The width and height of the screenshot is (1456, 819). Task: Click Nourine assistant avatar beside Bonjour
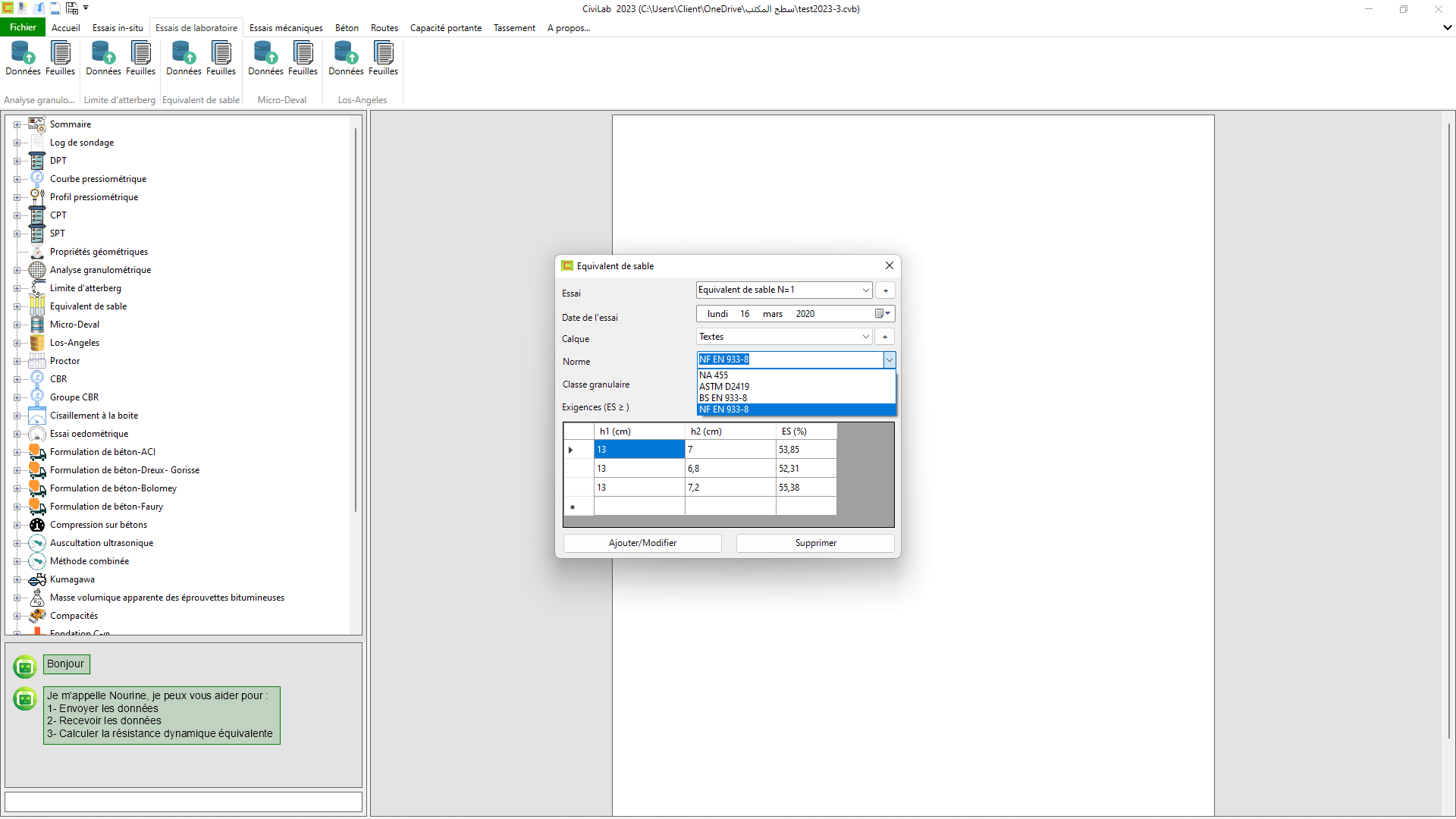(x=25, y=667)
